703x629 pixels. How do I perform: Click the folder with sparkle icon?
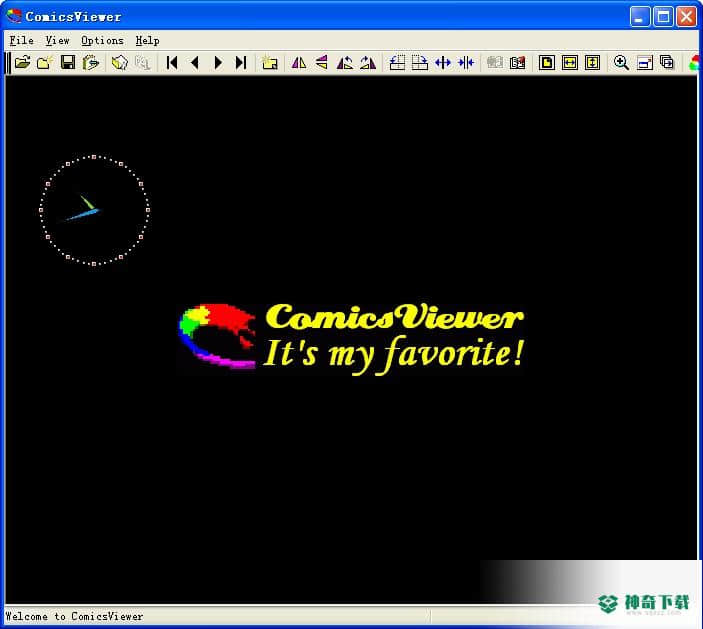[x=45, y=62]
